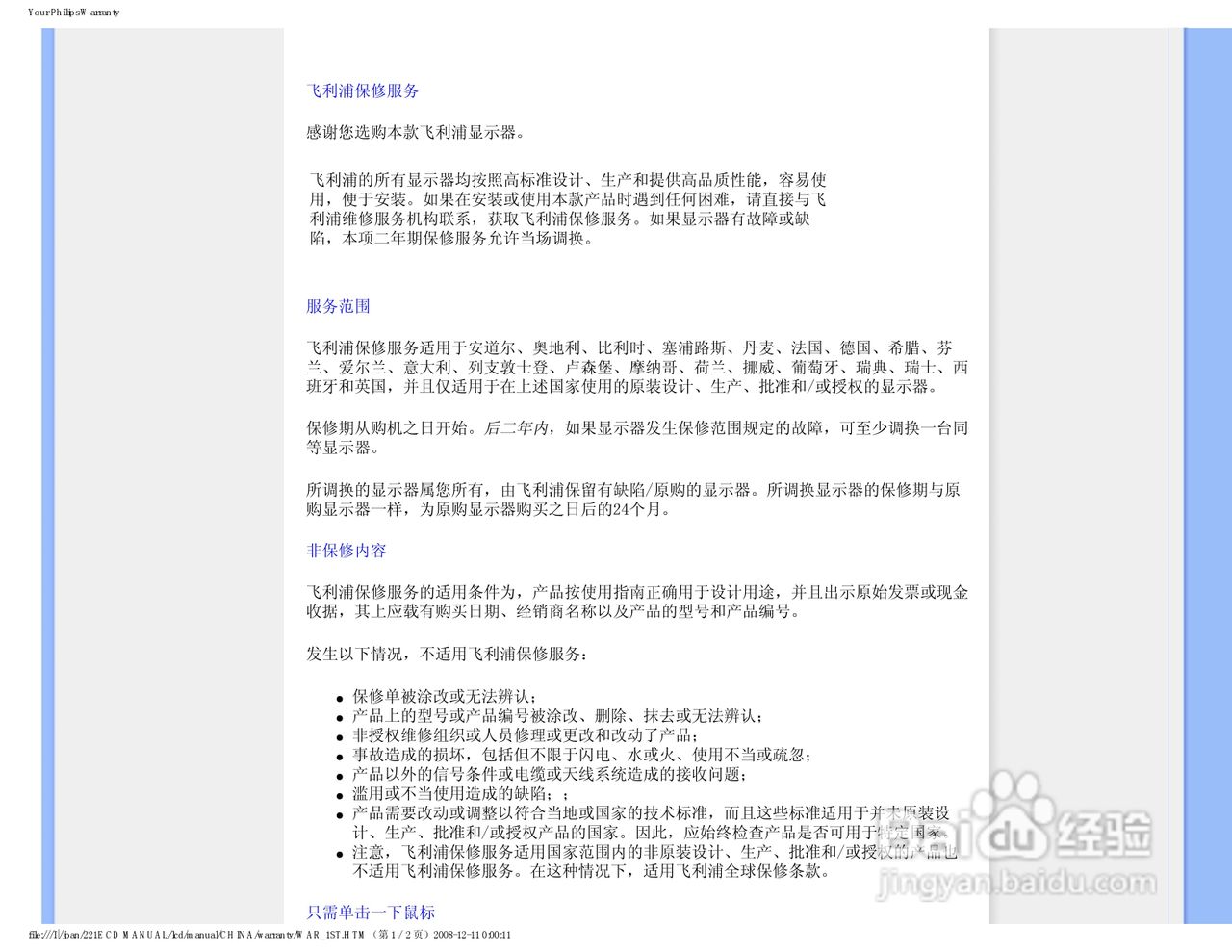Select the Your Philips Warranty page header
1232x952 pixels.
coord(74,13)
